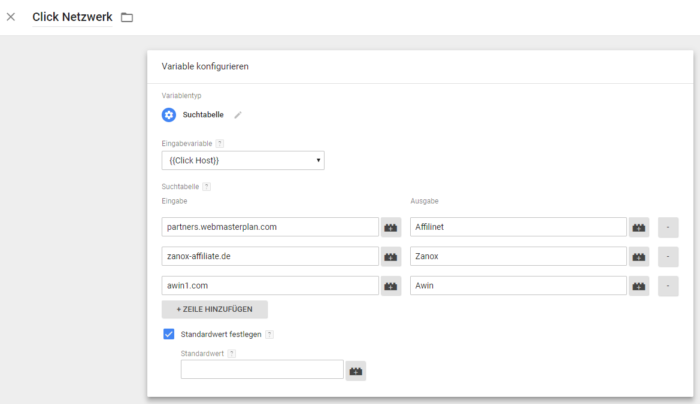Click the Click Netzwerk variable name
Screen dimensions: 700x404
(x=72, y=17)
